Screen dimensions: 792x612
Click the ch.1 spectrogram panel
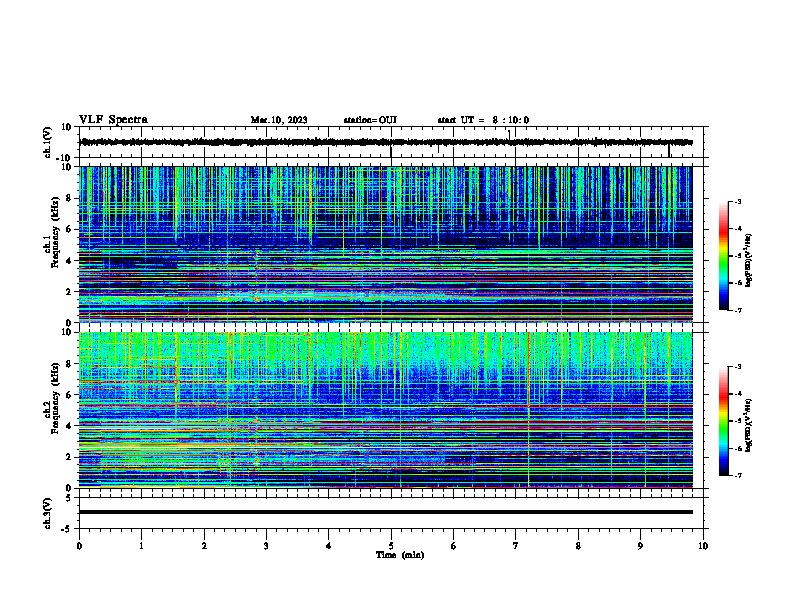pos(385,244)
